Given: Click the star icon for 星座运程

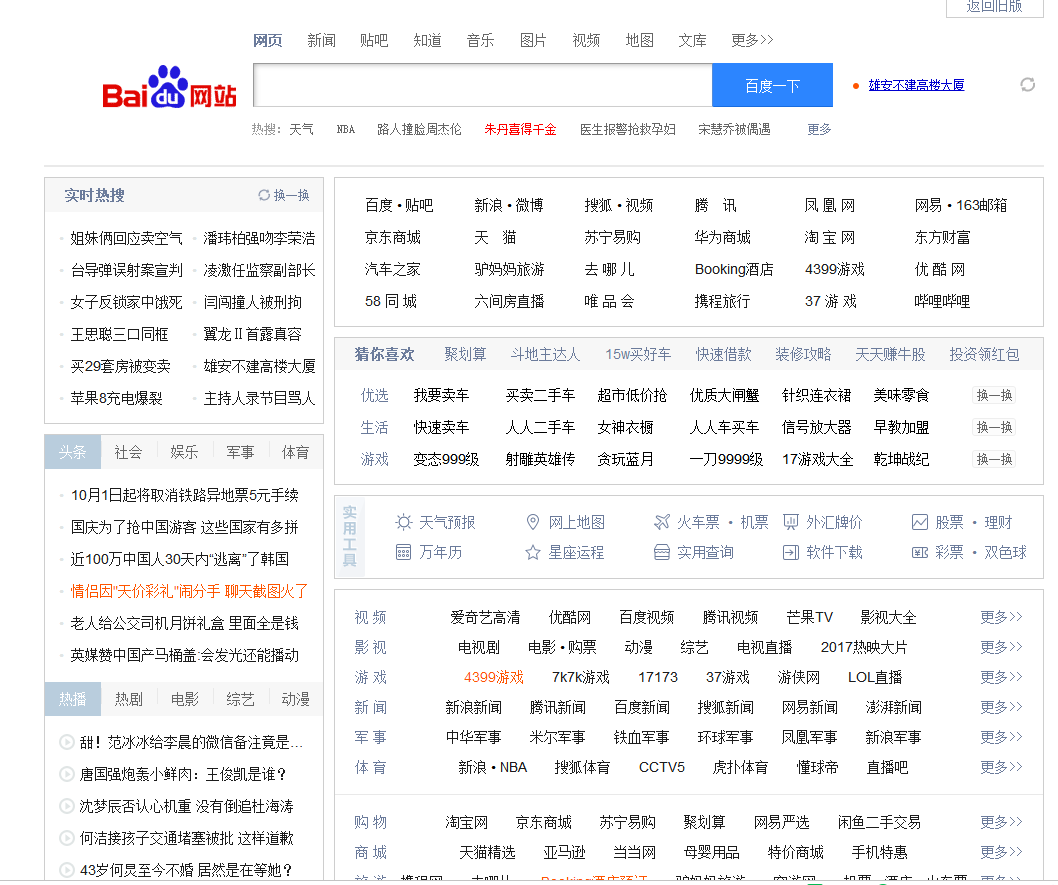Looking at the screenshot, I should coord(533,552).
